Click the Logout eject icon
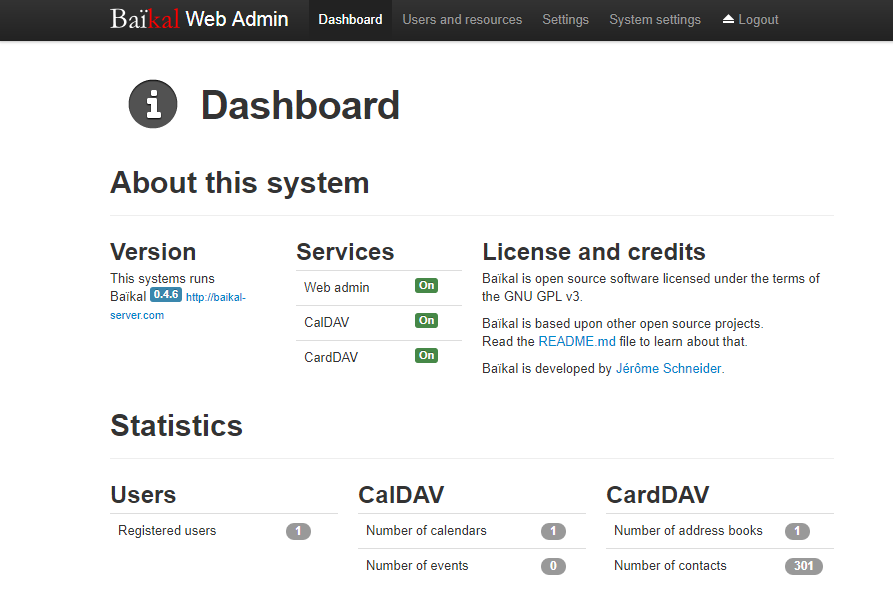This screenshot has height=615, width=893. point(728,19)
